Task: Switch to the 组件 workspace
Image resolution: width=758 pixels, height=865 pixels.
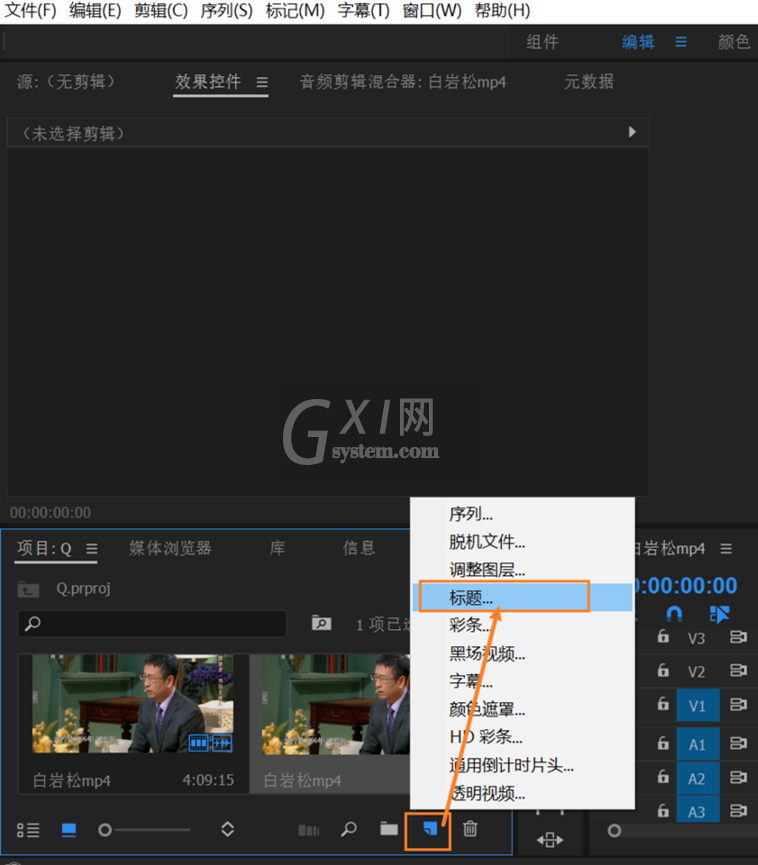Action: click(542, 42)
